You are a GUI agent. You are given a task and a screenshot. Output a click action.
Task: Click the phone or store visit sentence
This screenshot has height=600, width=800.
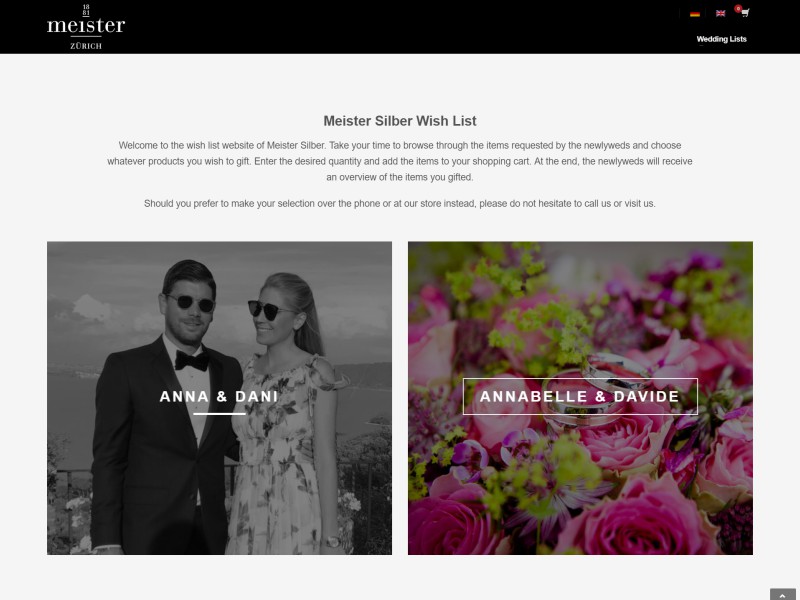click(400, 204)
